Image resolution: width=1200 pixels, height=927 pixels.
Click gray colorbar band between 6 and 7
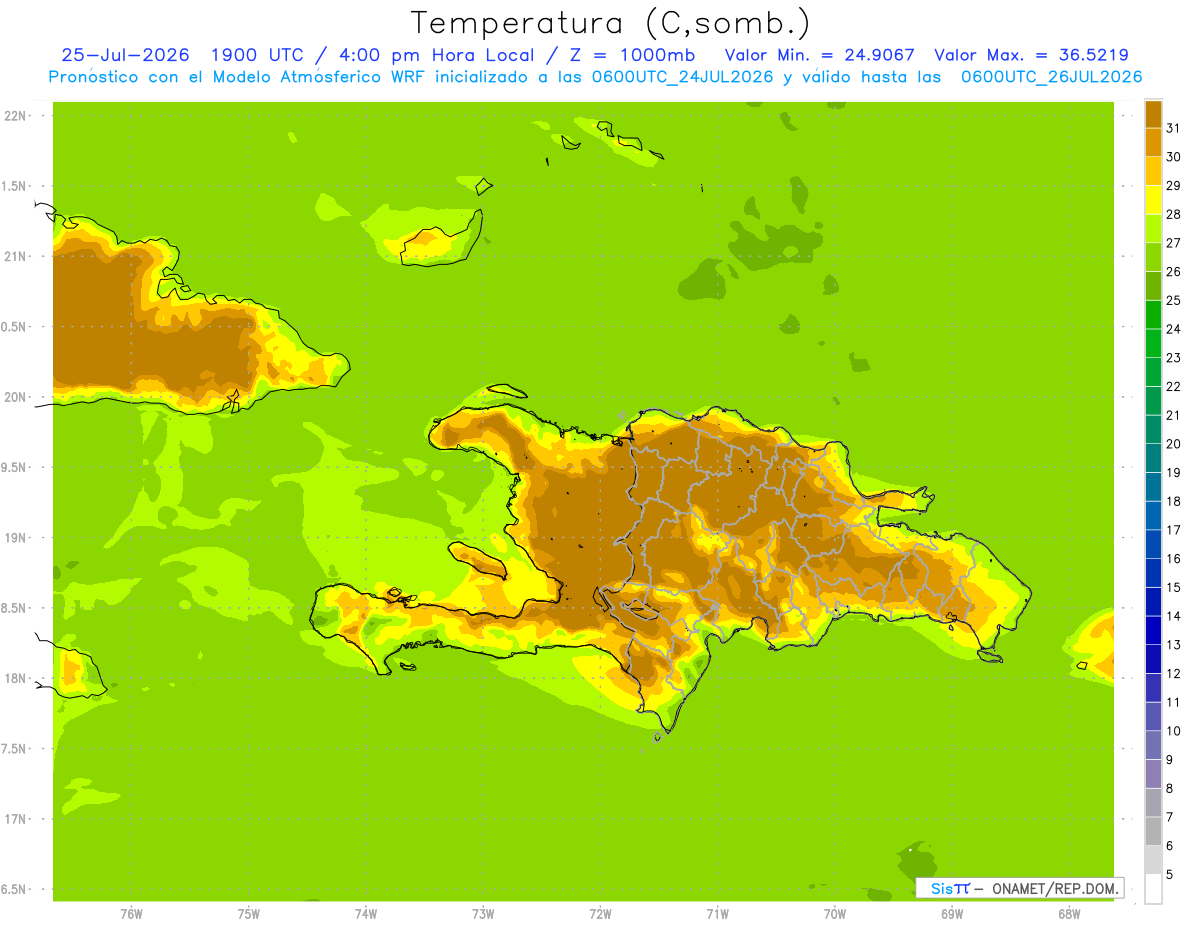(x=1153, y=831)
